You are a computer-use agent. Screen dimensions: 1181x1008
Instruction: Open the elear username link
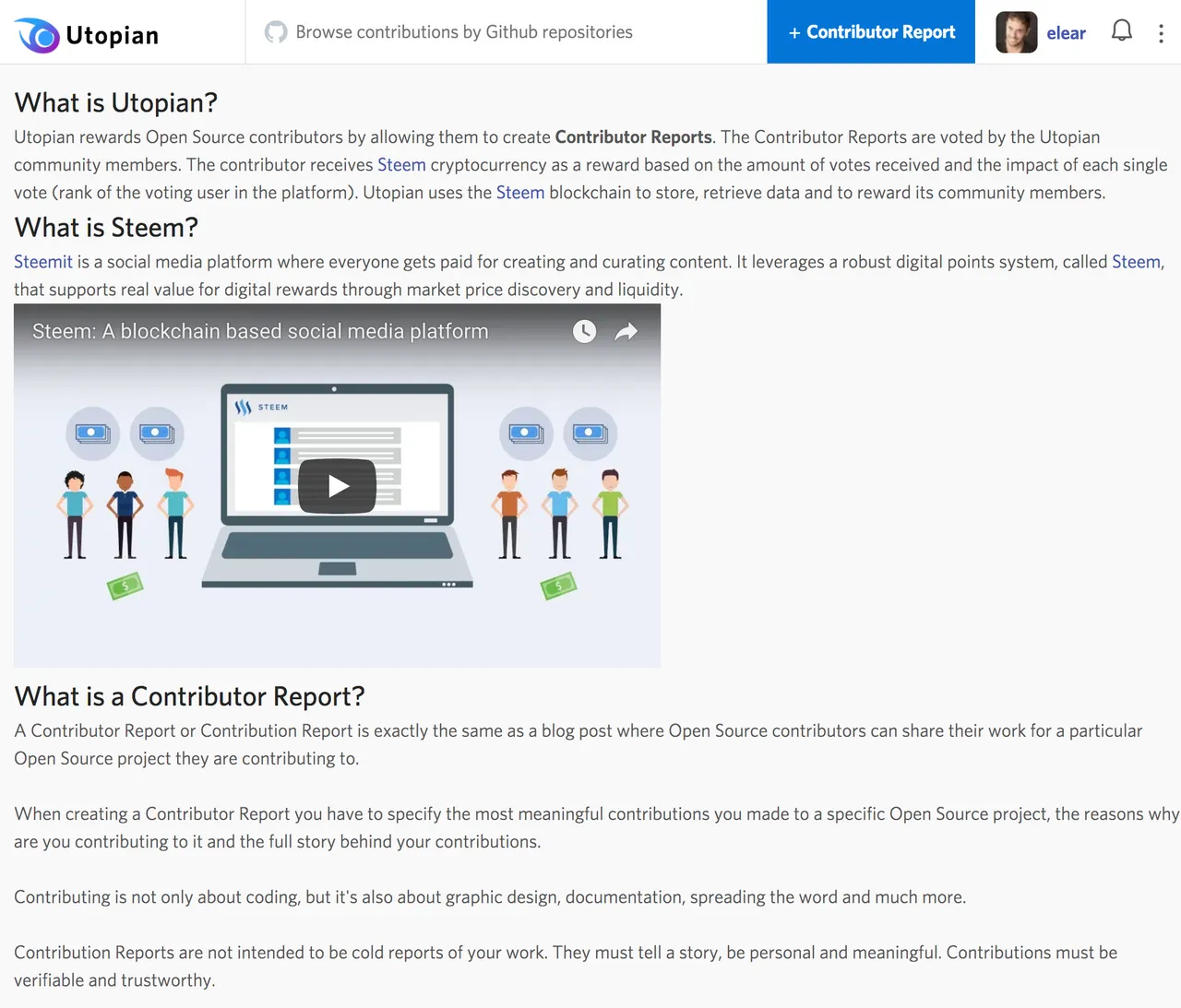1066,33
